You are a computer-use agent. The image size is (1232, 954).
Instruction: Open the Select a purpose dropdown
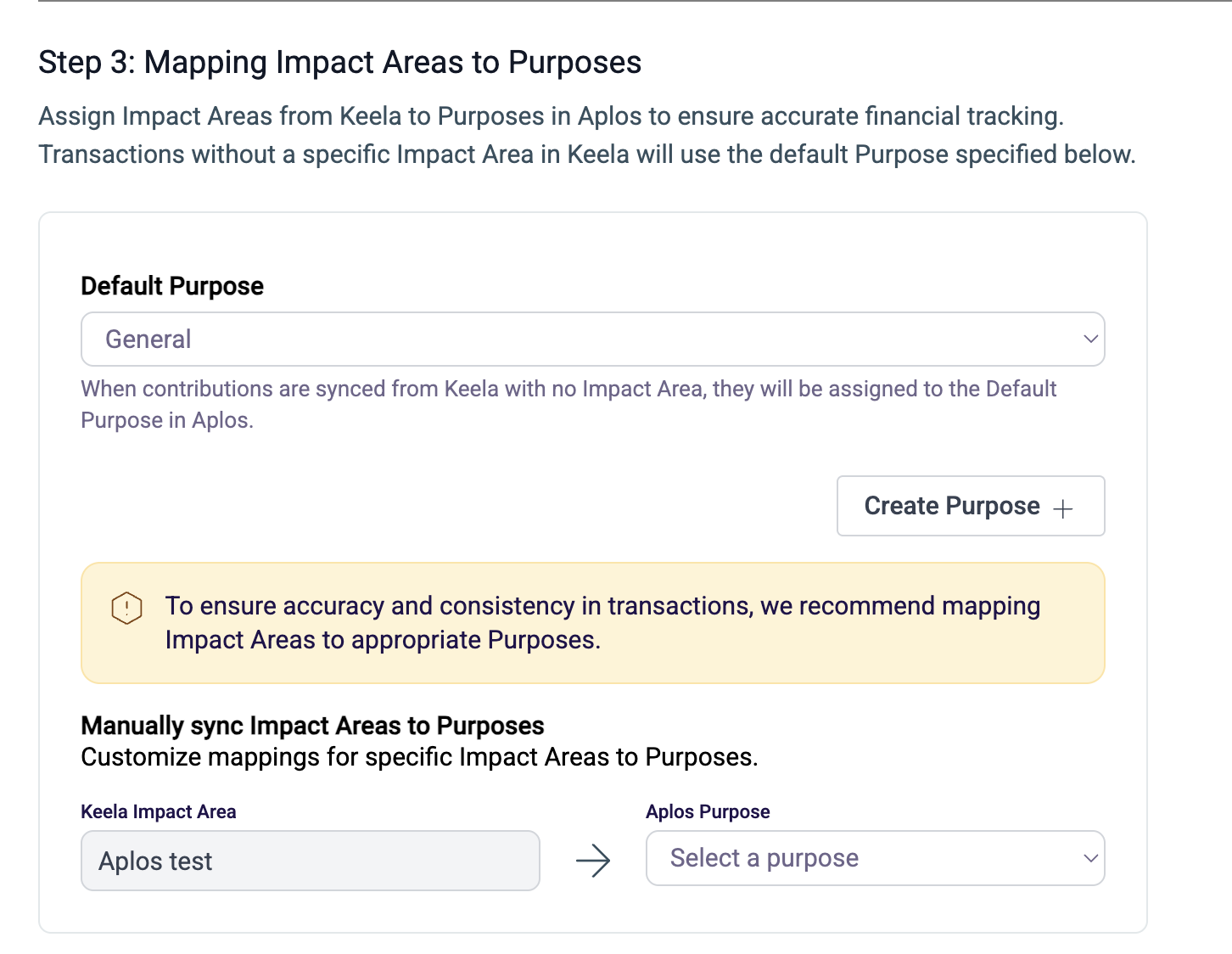pos(875,858)
